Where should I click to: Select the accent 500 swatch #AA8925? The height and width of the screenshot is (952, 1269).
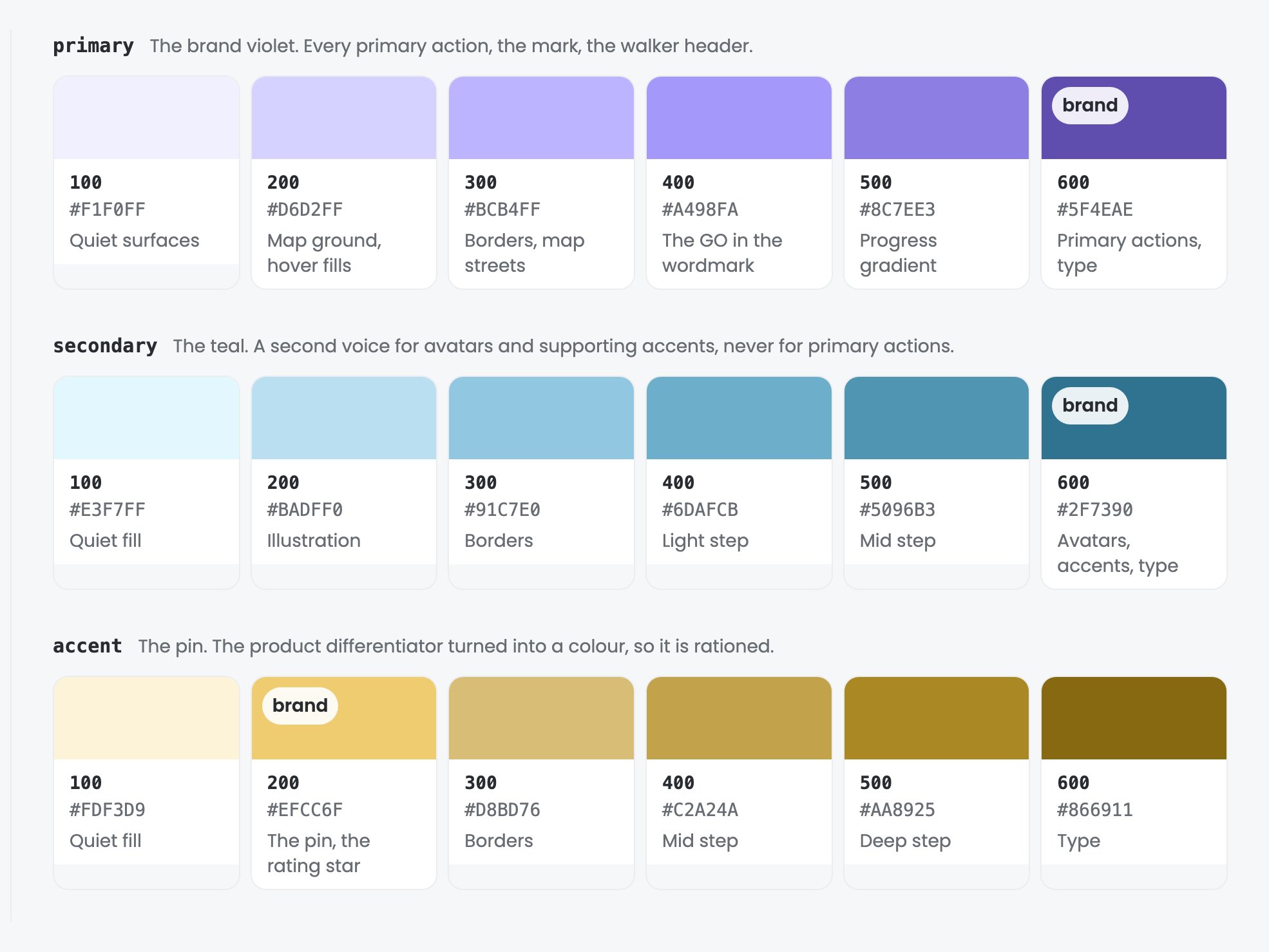pos(937,718)
